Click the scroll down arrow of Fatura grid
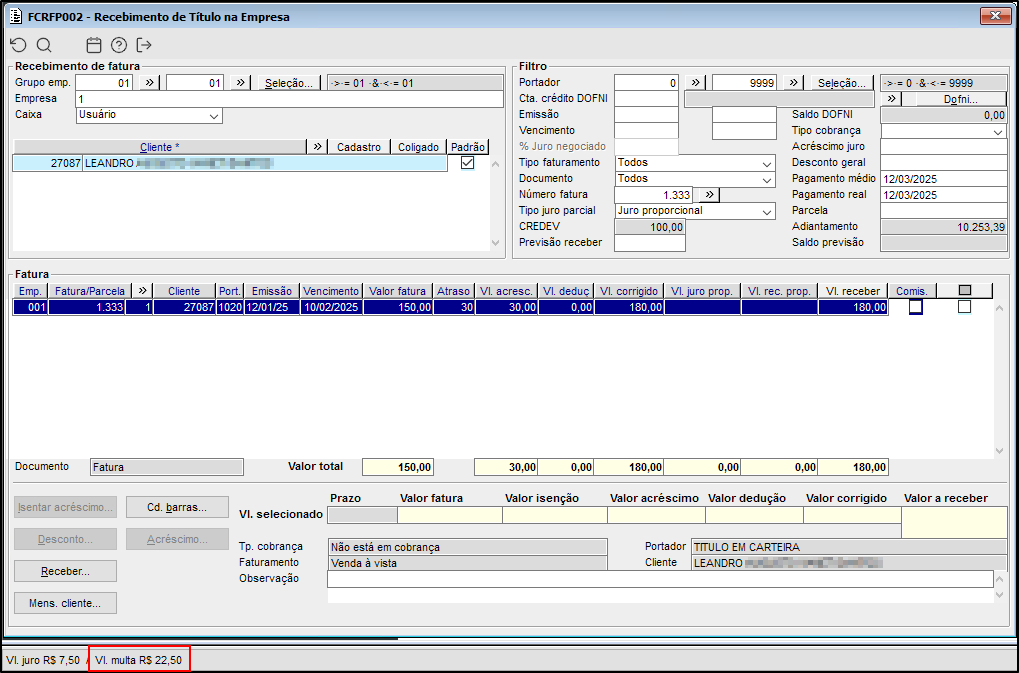Viewport: 1019px width, 673px height. click(x=1000, y=451)
